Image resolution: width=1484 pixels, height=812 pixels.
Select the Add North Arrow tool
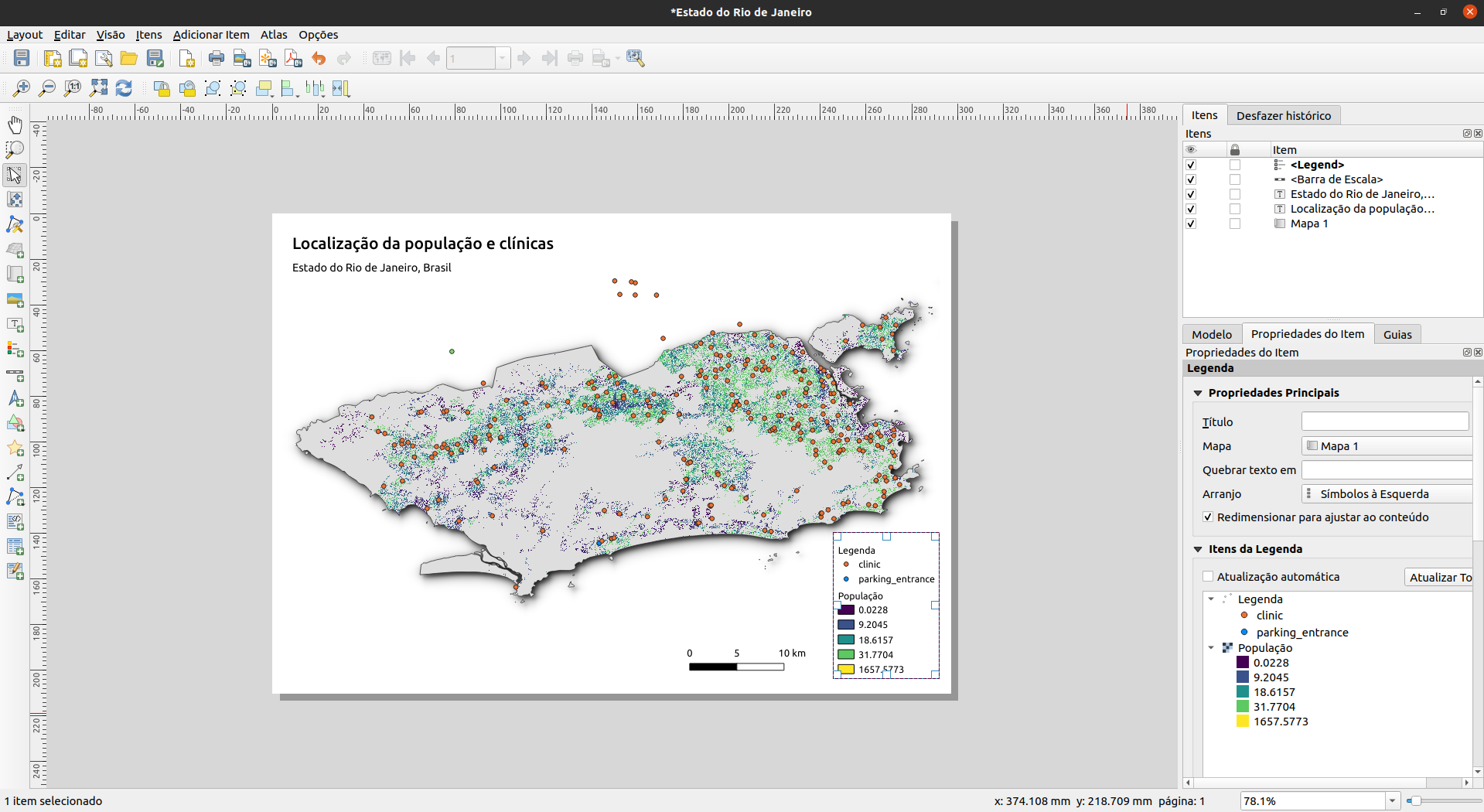pos(15,399)
